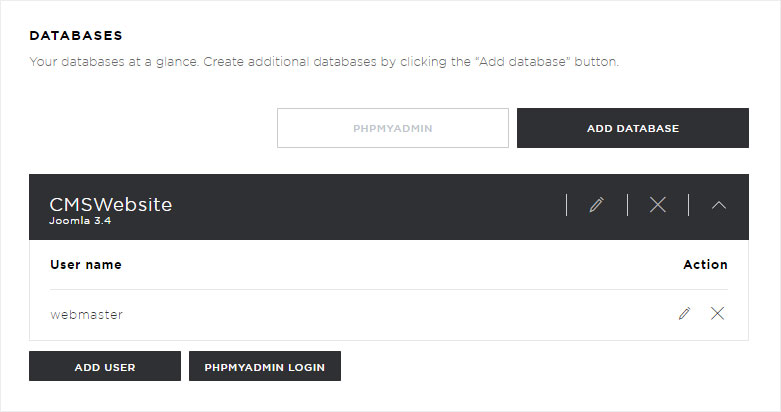The width and height of the screenshot is (781, 412).
Task: Click divider between header pencil and X
Action: [628, 205]
